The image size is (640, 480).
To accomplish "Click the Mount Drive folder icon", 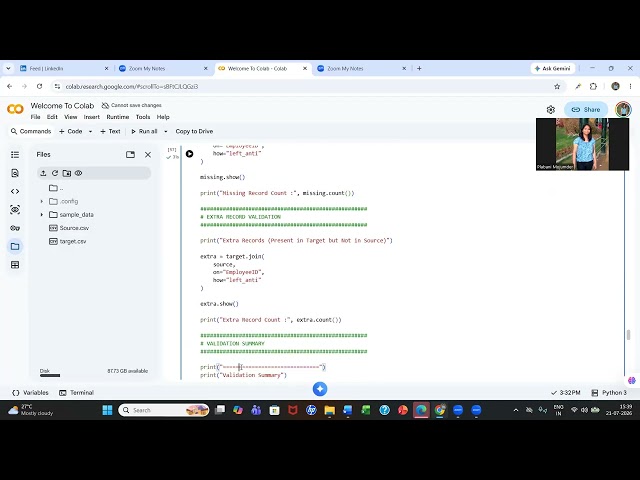I will (x=67, y=173).
